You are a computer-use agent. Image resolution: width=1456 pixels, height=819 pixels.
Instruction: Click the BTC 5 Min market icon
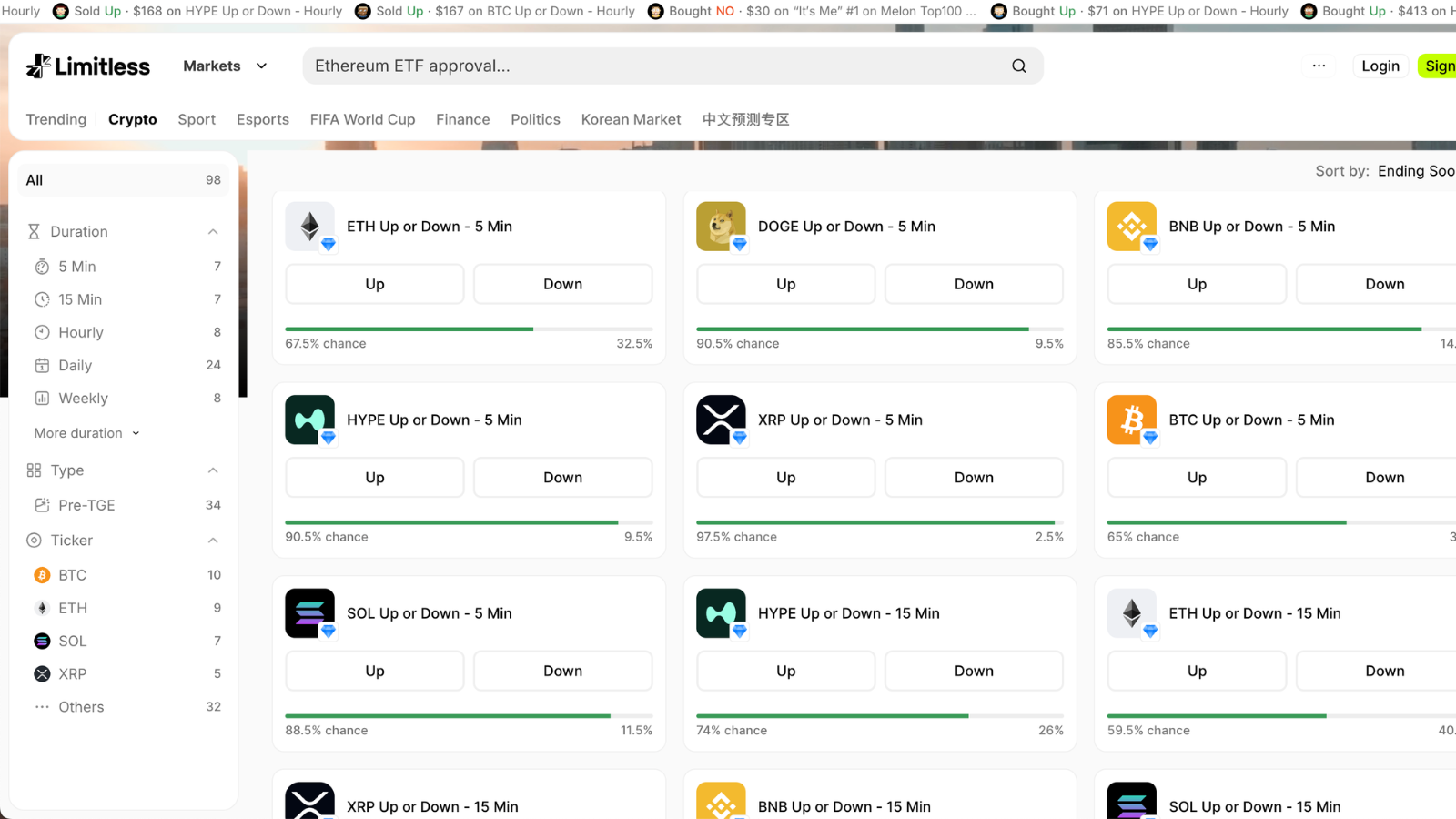coord(1132,420)
